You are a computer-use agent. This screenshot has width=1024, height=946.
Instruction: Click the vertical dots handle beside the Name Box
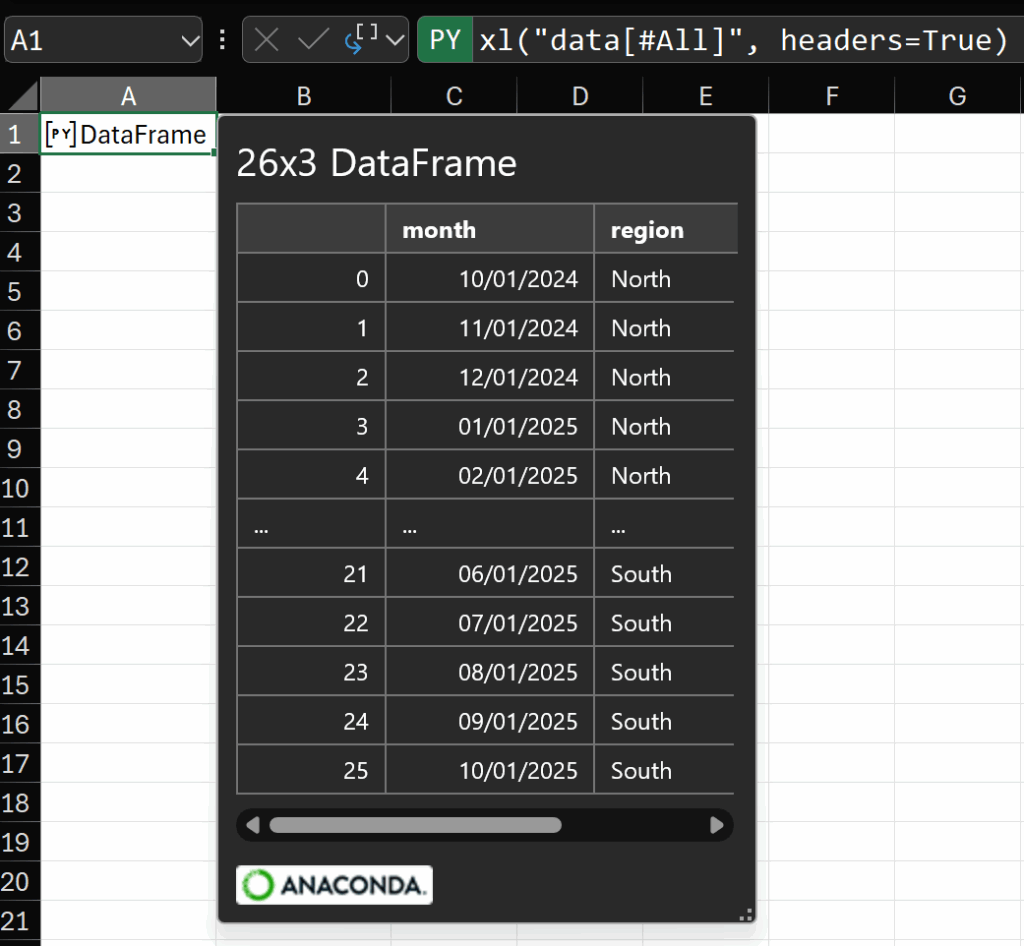(222, 40)
